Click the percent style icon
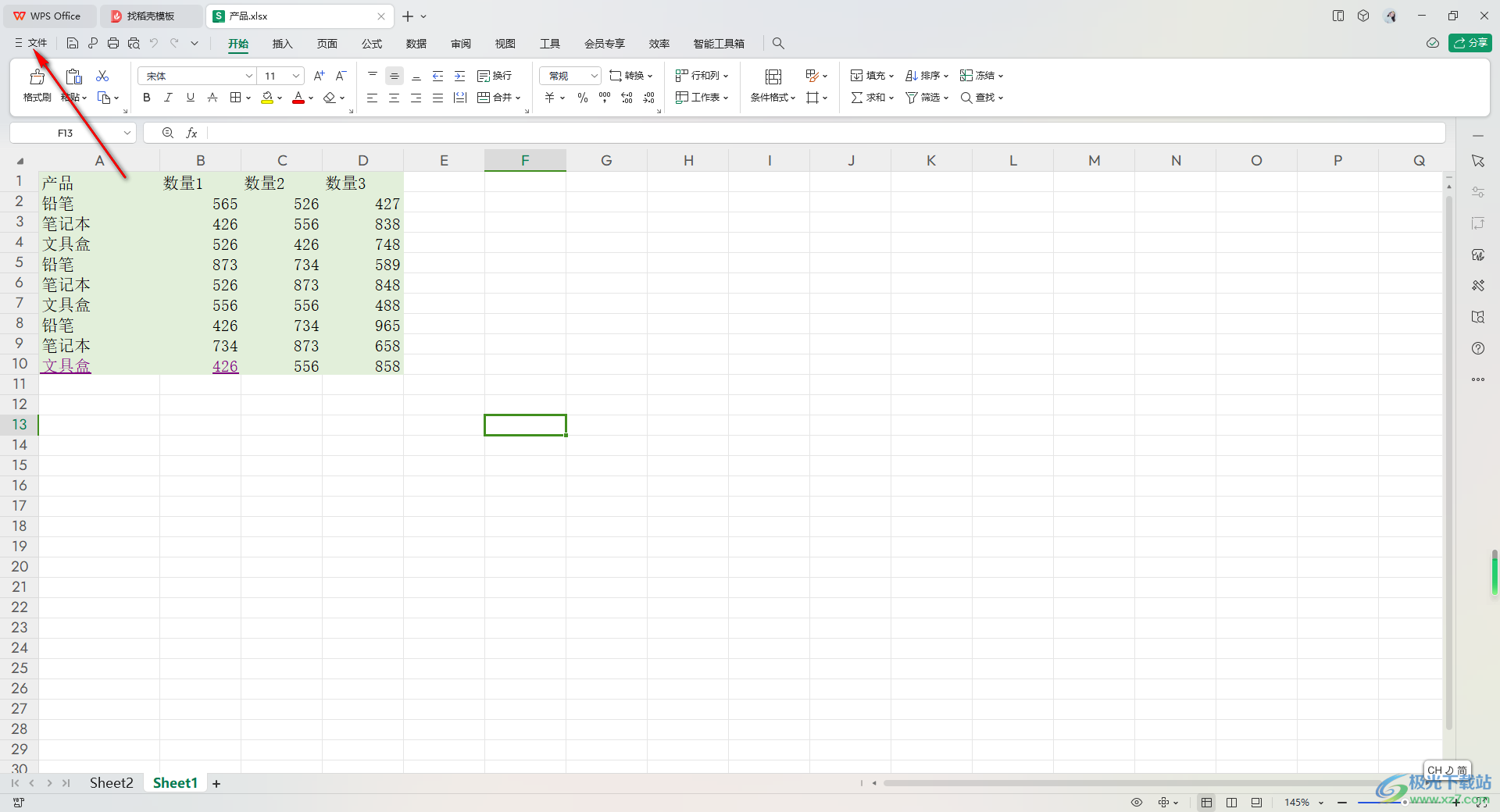 (x=583, y=98)
